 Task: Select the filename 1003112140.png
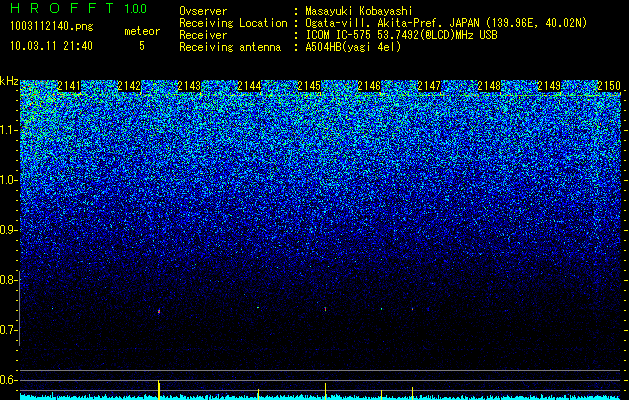click(52, 27)
